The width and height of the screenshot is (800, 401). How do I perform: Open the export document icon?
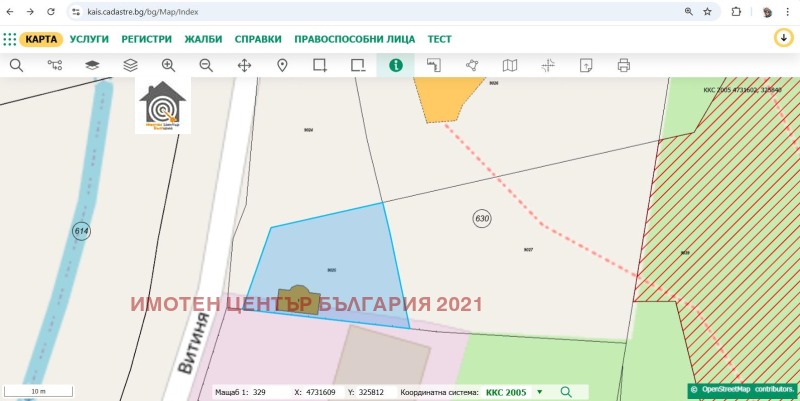pos(586,65)
